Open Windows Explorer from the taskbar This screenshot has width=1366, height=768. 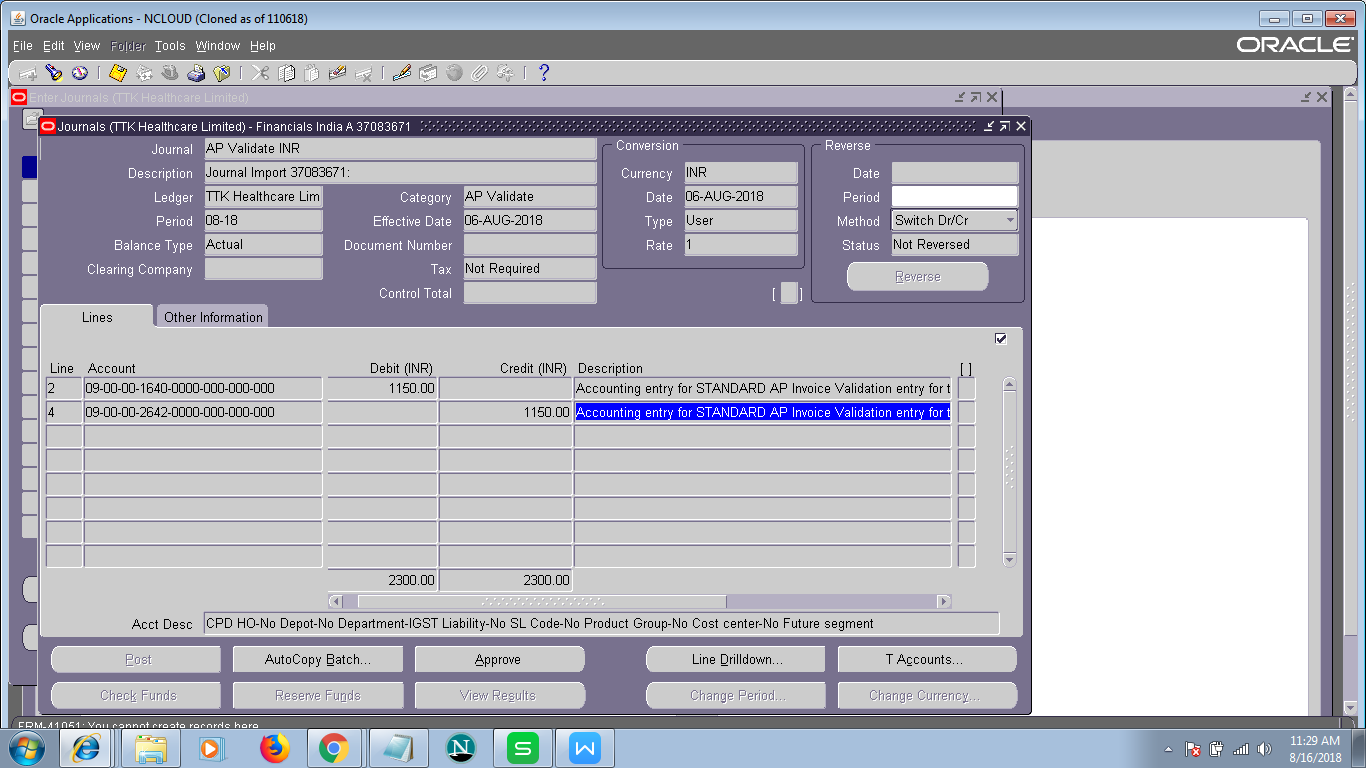[x=151, y=748]
